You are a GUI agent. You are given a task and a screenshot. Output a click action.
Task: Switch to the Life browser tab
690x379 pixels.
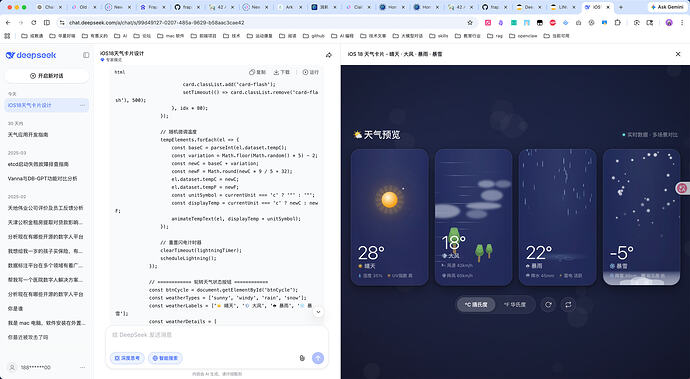[x=562, y=7]
